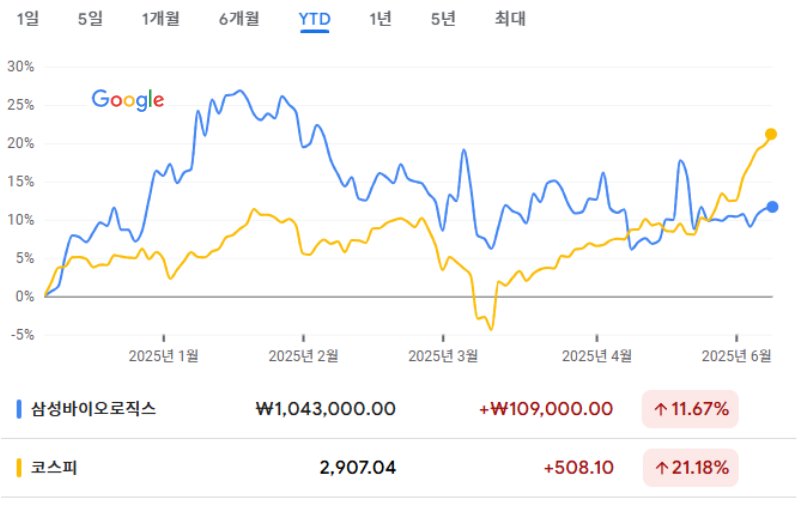Open the 삼성바이오로직스 stock name

[94, 409]
